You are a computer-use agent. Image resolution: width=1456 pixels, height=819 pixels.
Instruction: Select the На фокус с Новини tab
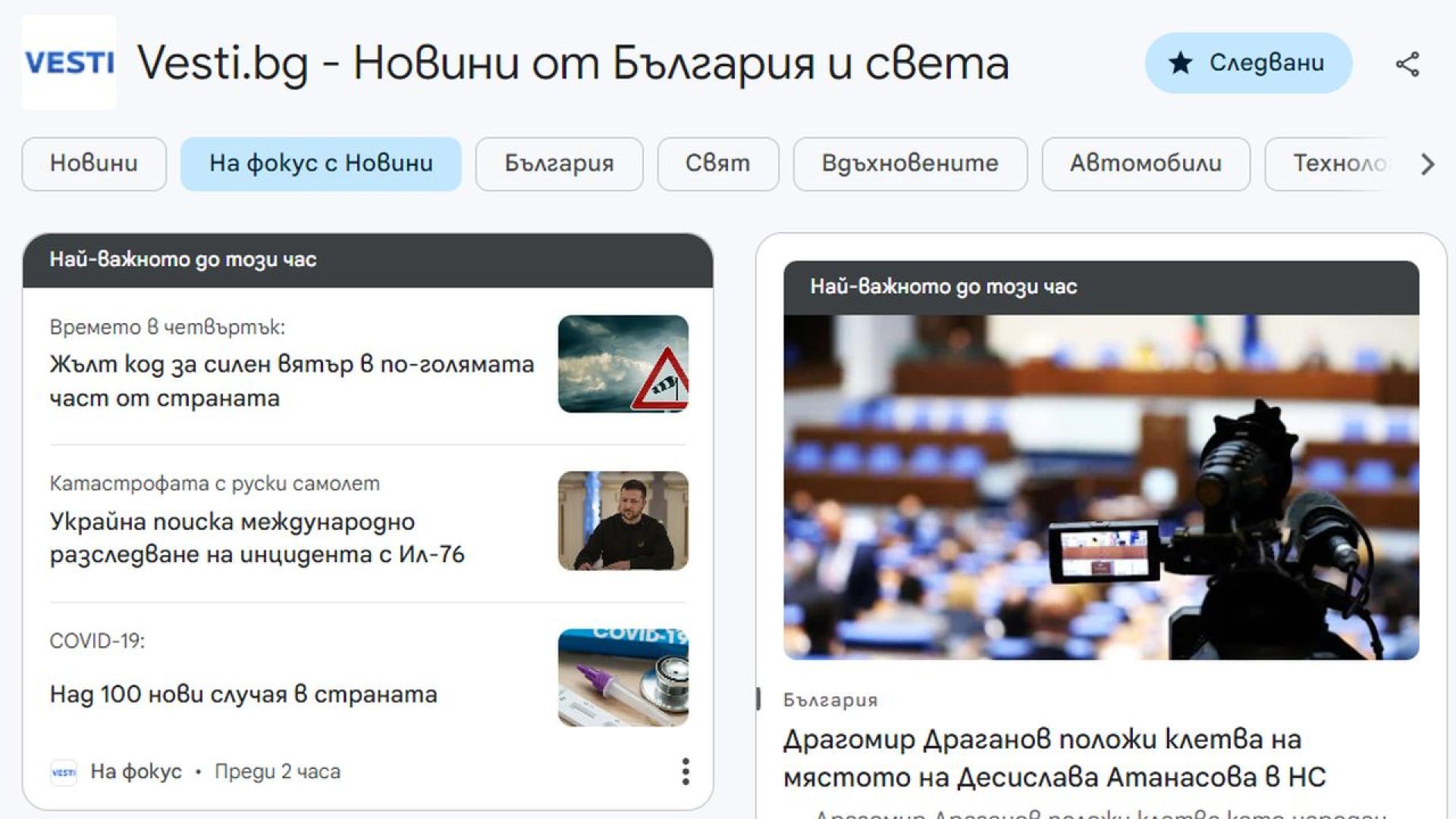[321, 164]
